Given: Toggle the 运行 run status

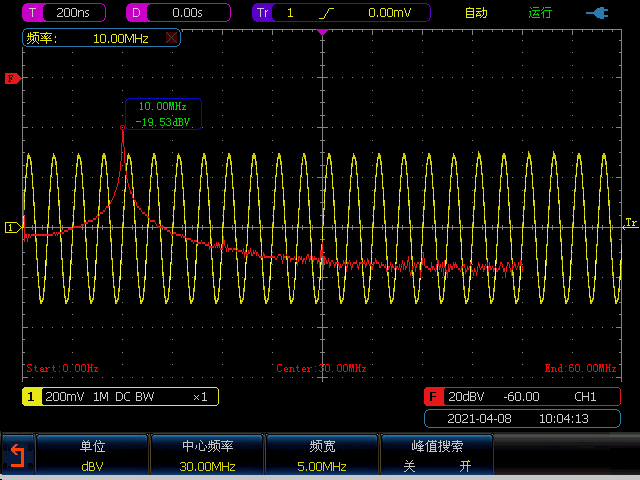Looking at the screenshot, I should (540, 14).
